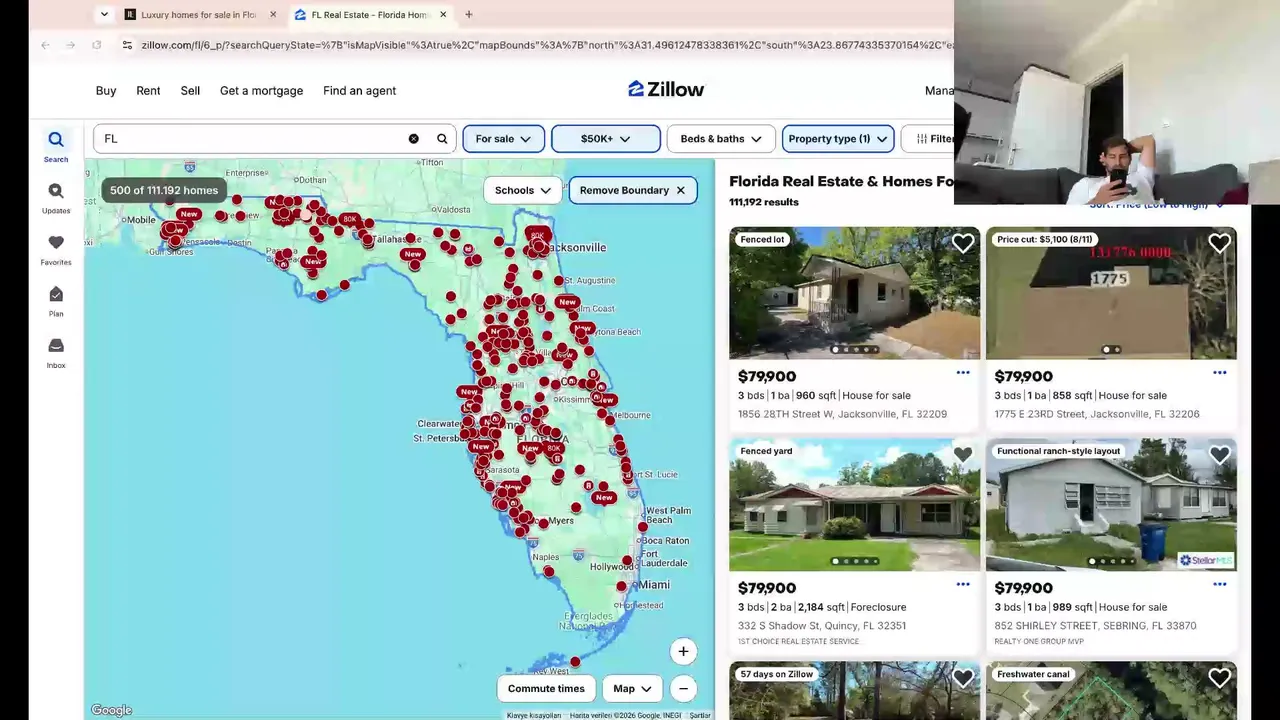Open a new browser tab
Screen dimensions: 1280x720
point(468,15)
